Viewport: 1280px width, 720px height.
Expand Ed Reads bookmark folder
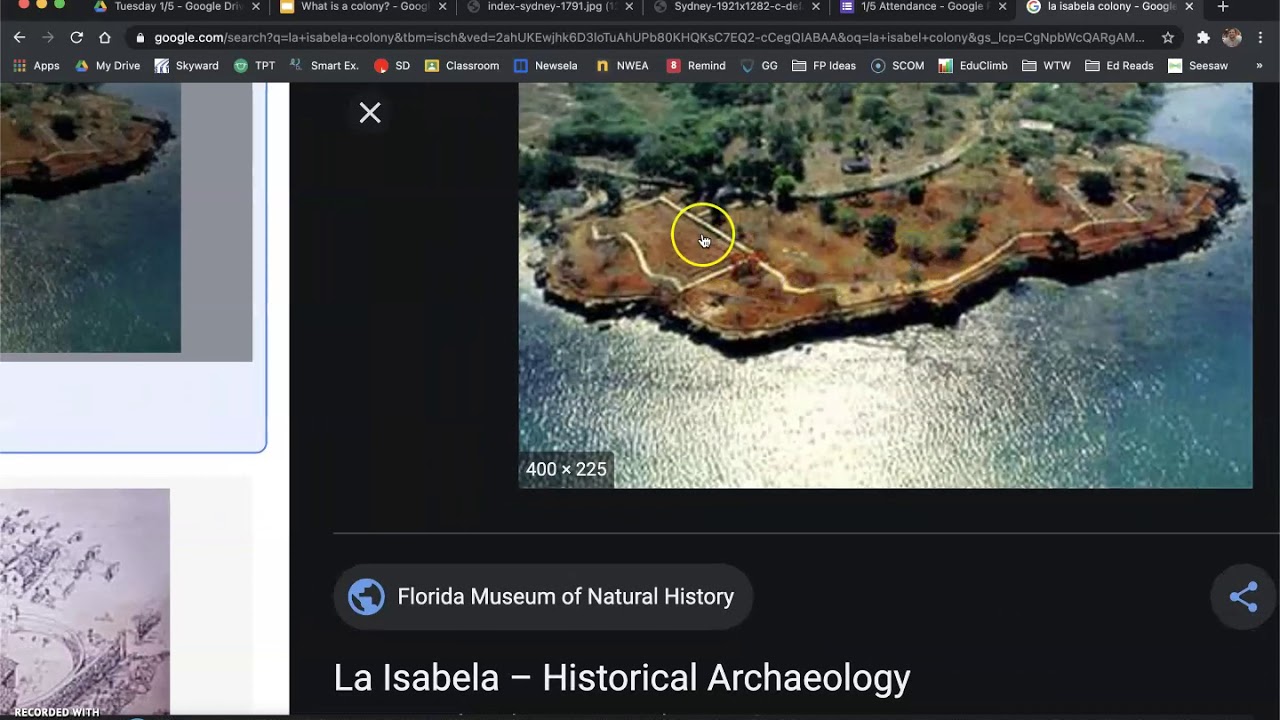pos(1120,66)
